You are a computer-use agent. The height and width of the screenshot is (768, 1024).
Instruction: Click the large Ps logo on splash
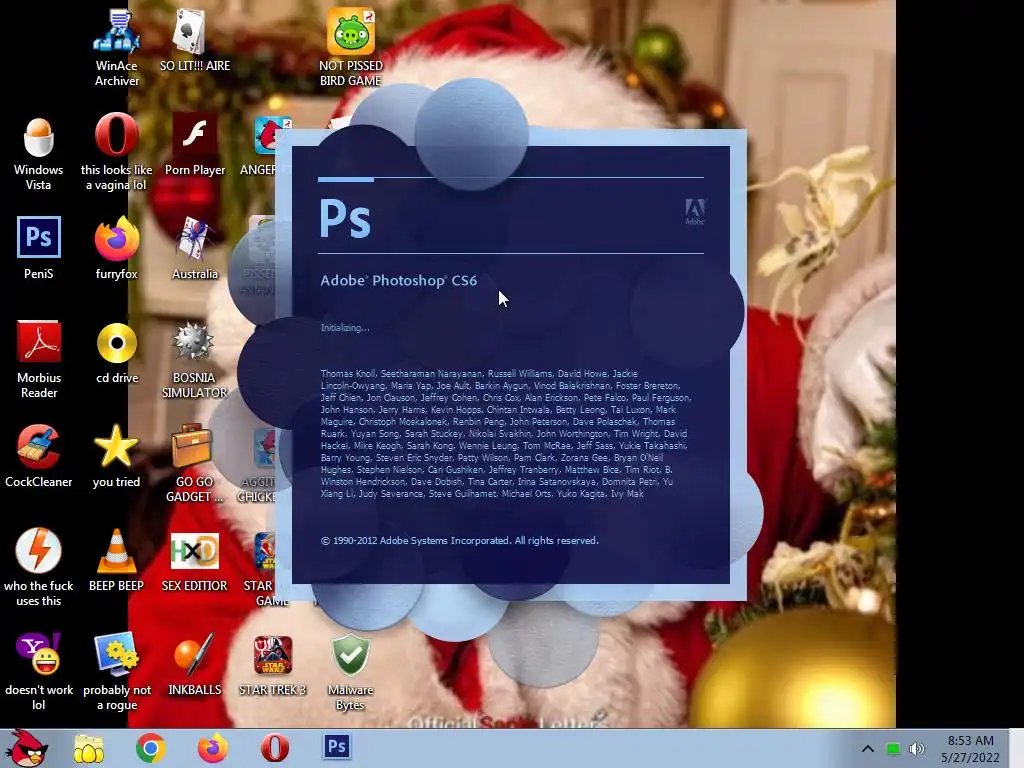click(345, 218)
